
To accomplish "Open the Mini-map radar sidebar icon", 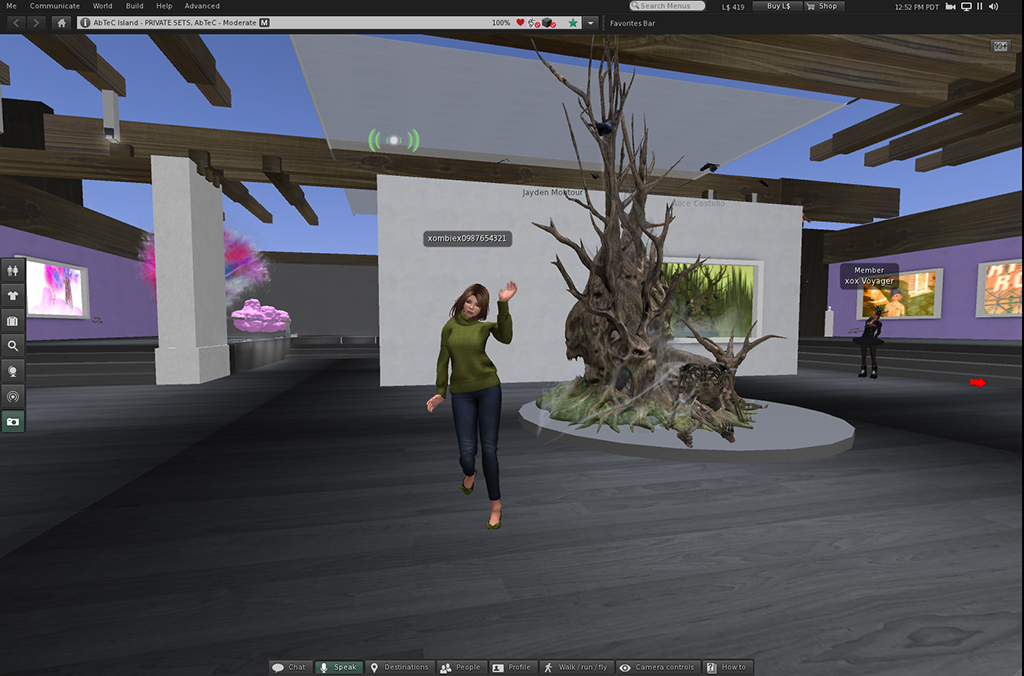I will point(13,396).
